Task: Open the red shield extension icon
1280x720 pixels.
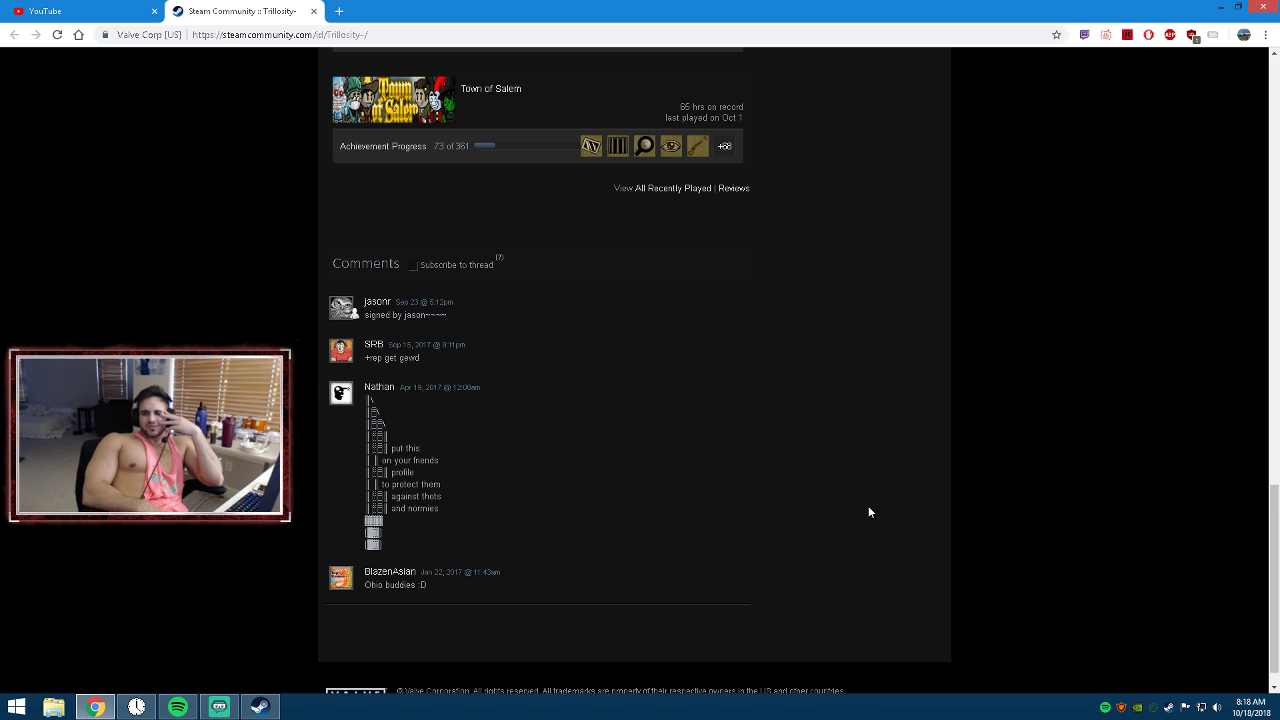Action: 1192,35
